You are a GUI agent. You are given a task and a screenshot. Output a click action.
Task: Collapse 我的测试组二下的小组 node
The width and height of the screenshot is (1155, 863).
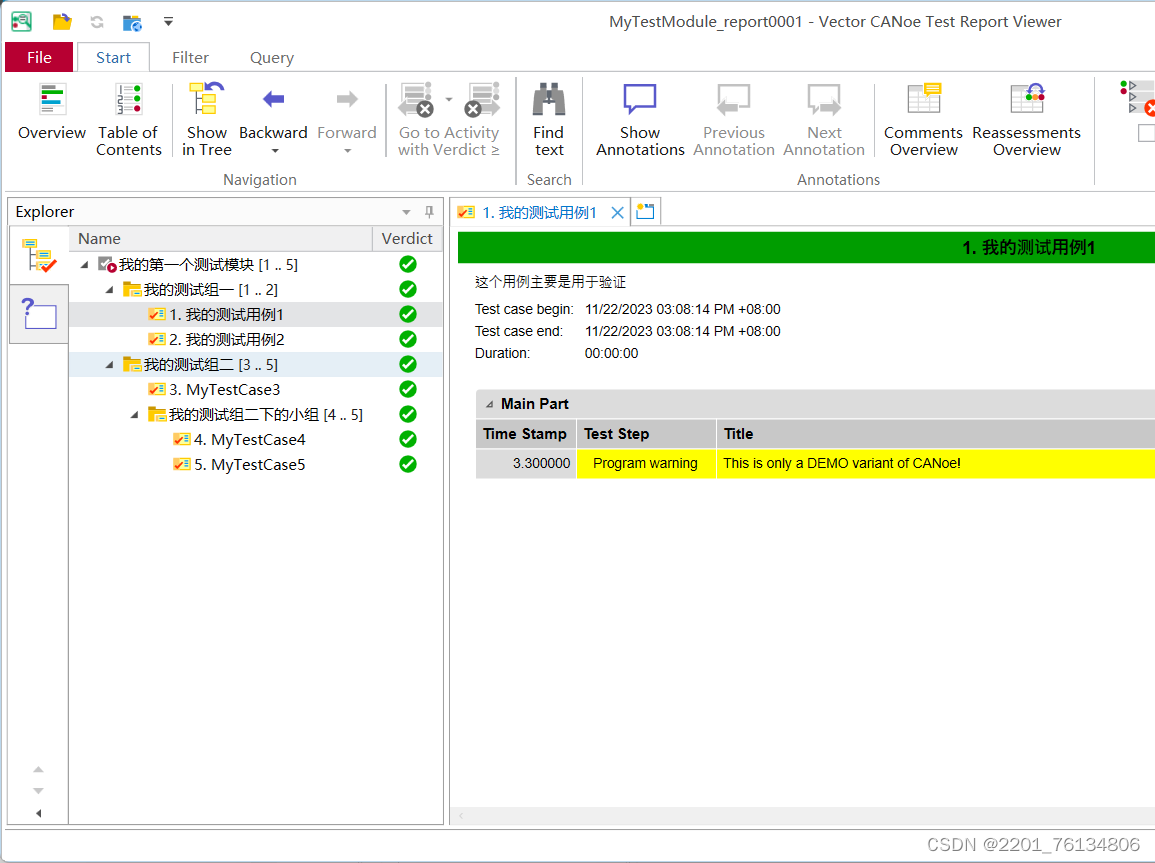[x=134, y=414]
